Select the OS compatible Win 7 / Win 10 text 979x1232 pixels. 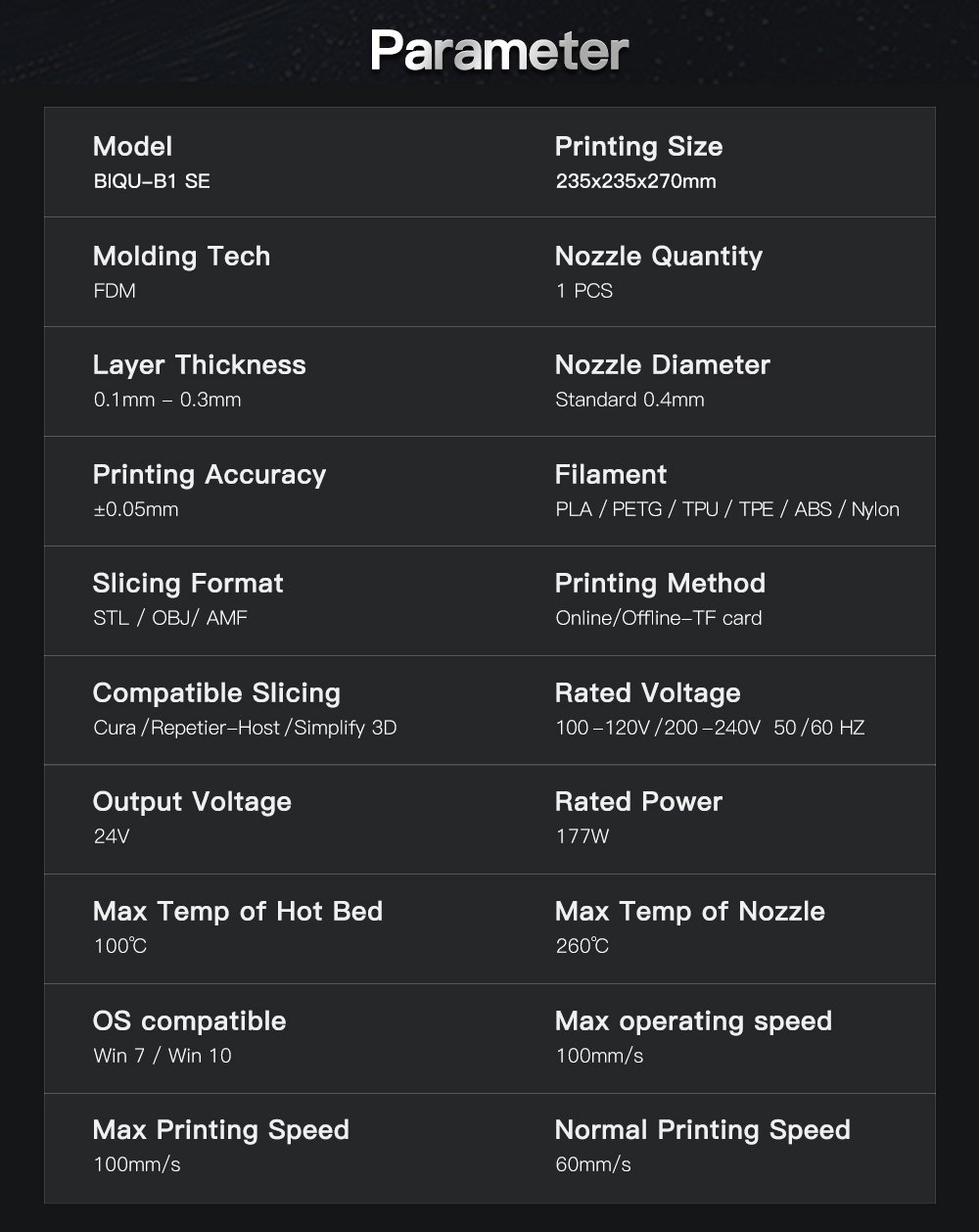pyautogui.click(x=163, y=1056)
